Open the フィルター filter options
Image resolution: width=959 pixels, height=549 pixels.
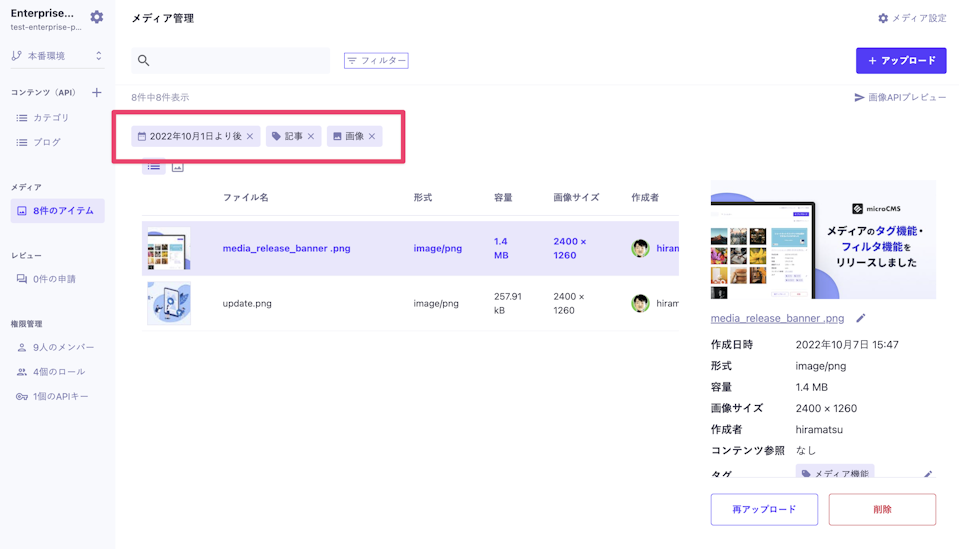point(376,61)
